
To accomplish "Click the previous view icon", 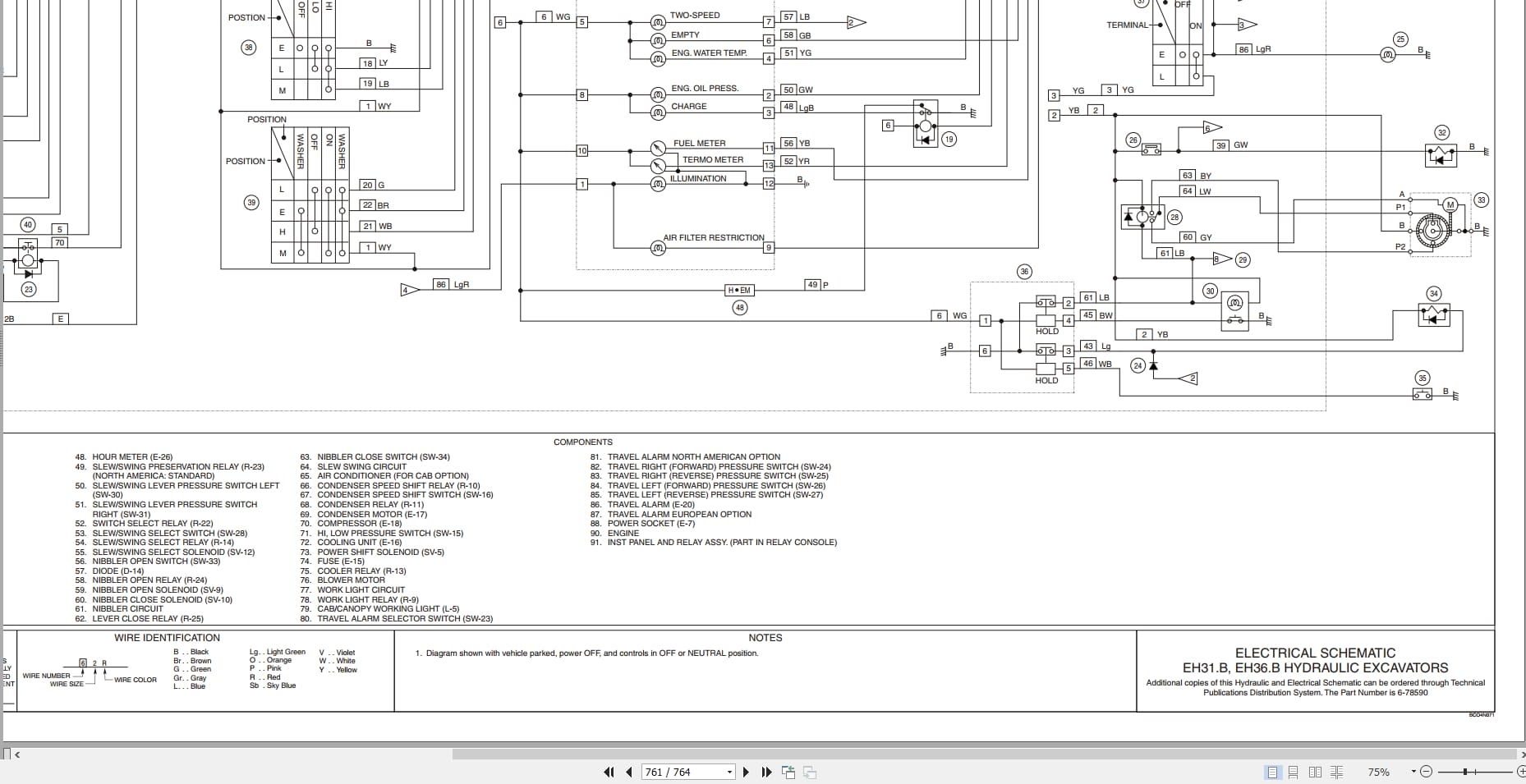I will coord(788,772).
